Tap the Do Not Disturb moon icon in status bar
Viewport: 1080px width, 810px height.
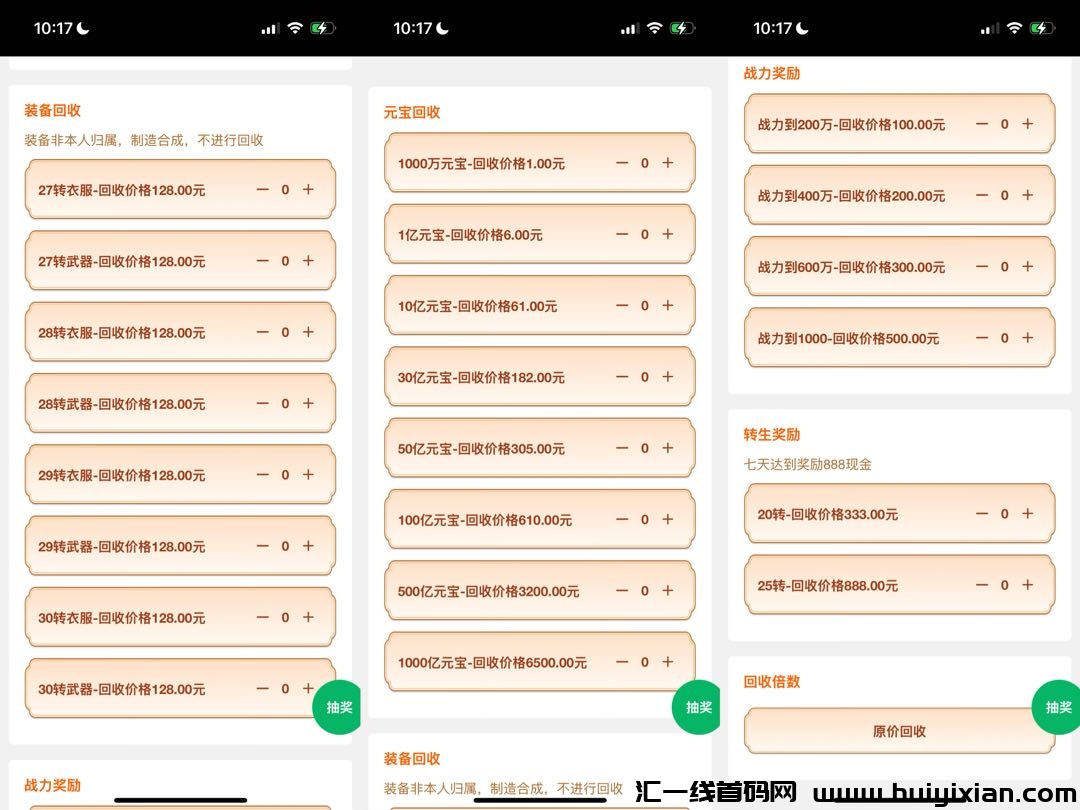point(82,28)
